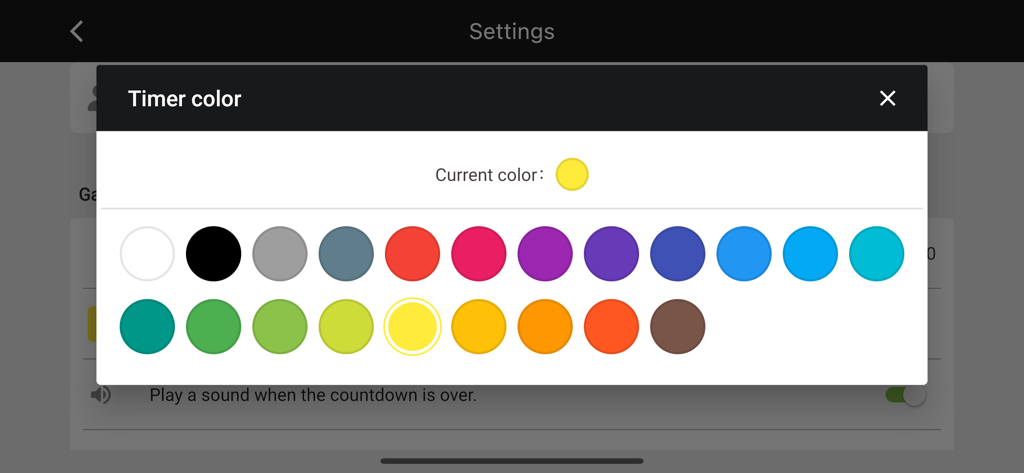Image resolution: width=1024 pixels, height=473 pixels.
Task: Choose the brown color swatch
Action: click(678, 327)
